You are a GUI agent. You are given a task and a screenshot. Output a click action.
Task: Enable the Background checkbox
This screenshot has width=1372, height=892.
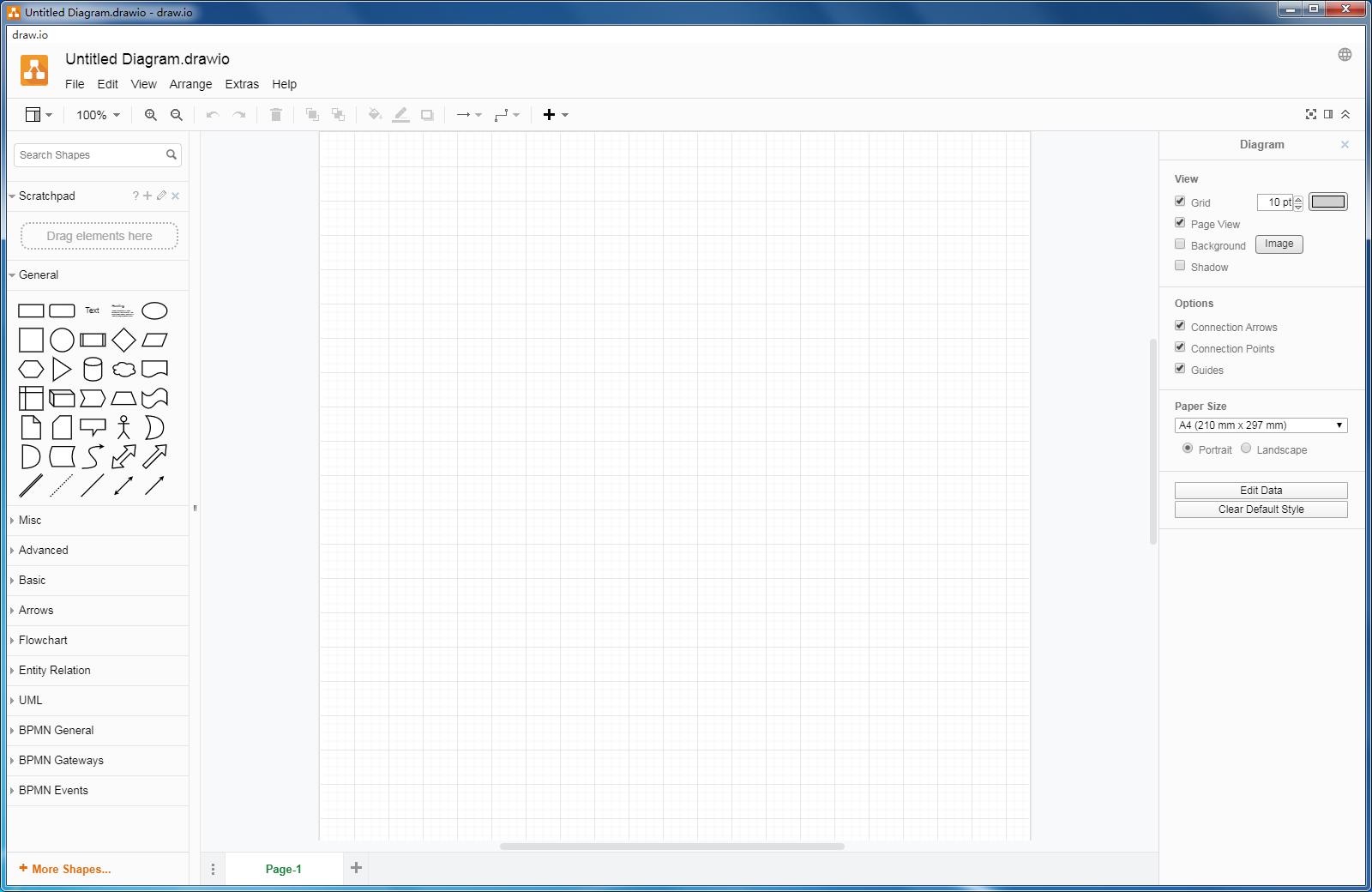[x=1180, y=244]
